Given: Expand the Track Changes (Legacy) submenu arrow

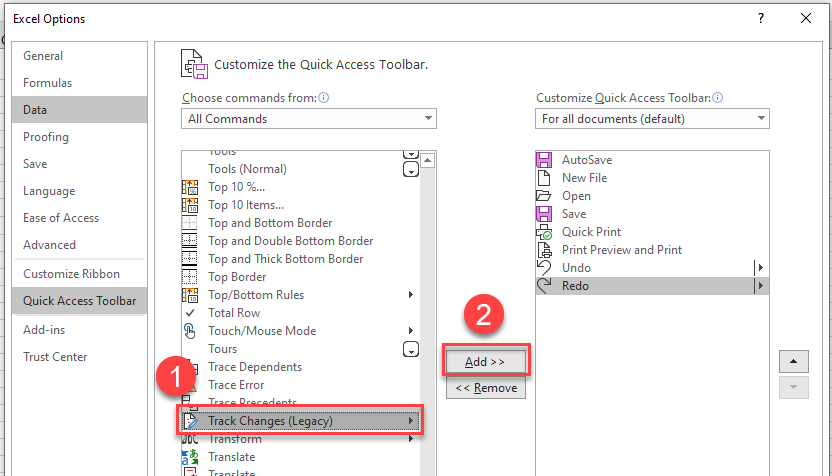Looking at the screenshot, I should [x=411, y=421].
